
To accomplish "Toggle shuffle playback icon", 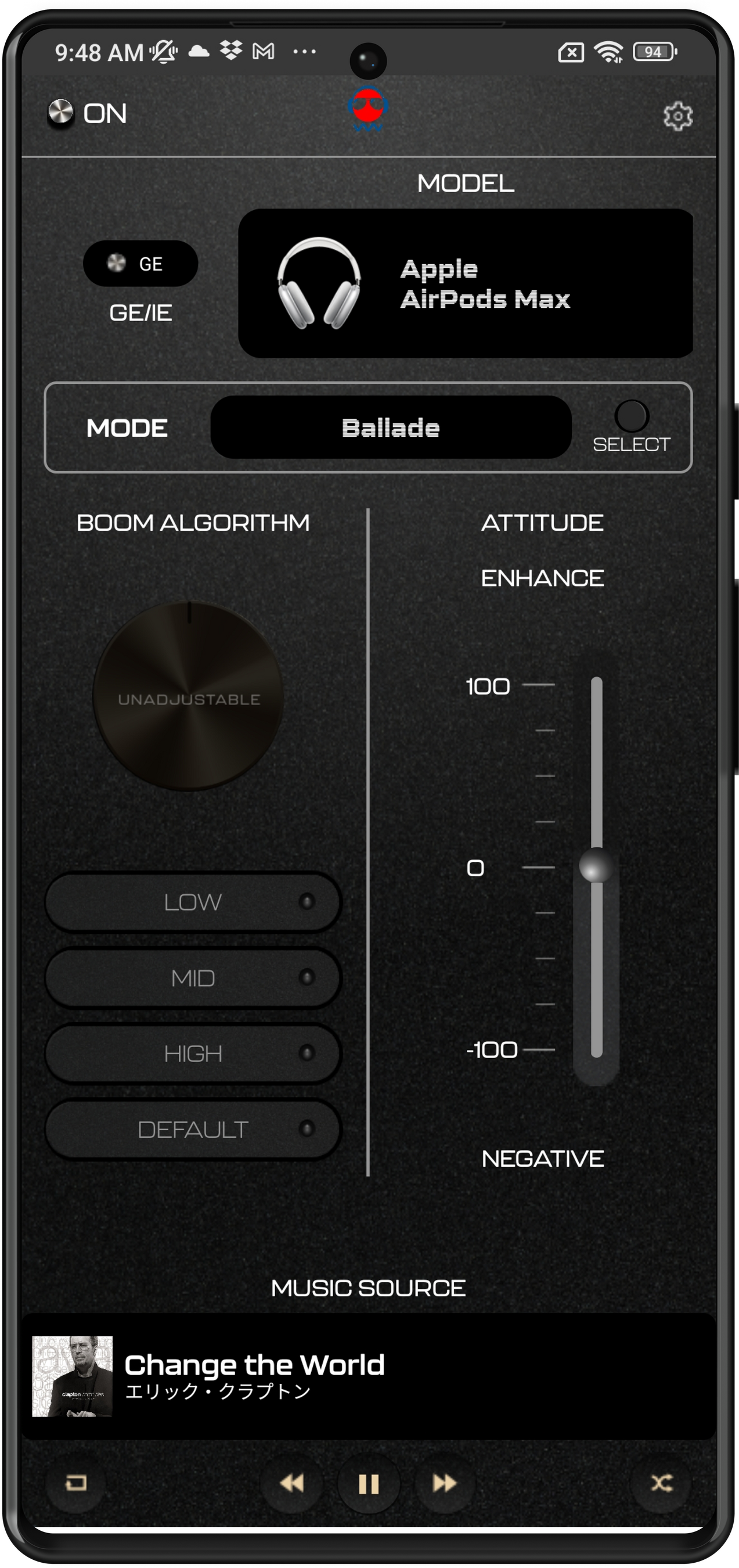I will pos(662,1483).
